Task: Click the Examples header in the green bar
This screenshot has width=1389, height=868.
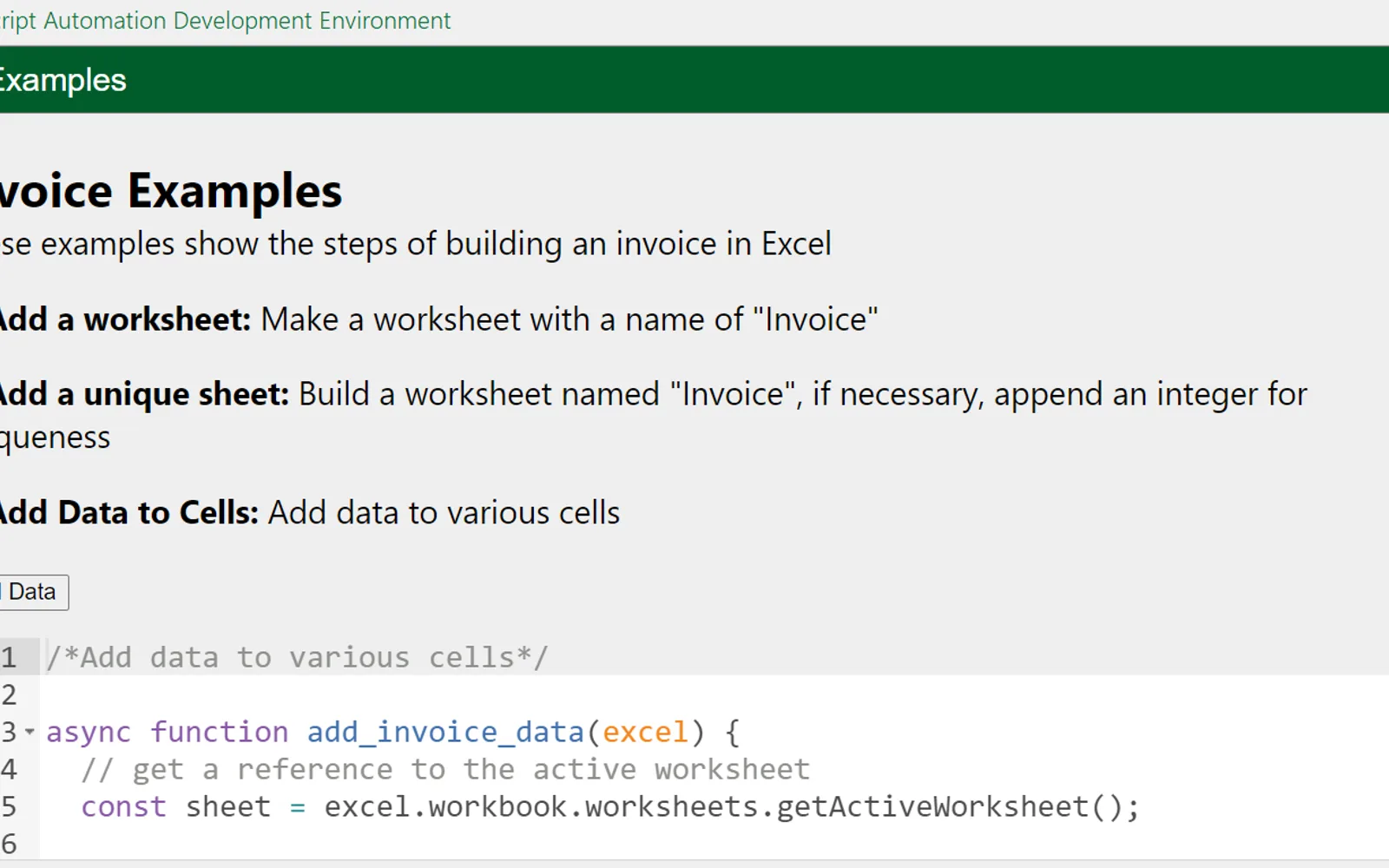Action: click(63, 80)
